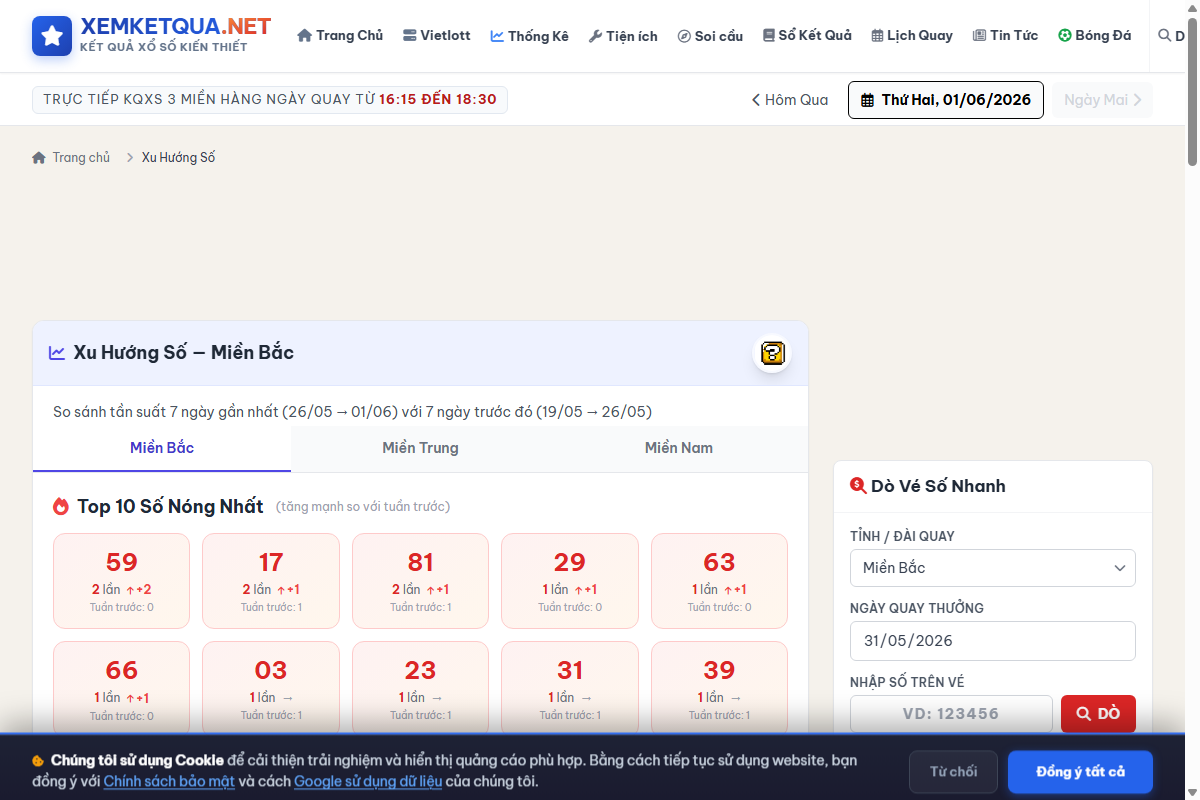Click the Ngày Quay Thưởng date field
Viewport: 1200px width, 800px height.
click(x=993, y=641)
